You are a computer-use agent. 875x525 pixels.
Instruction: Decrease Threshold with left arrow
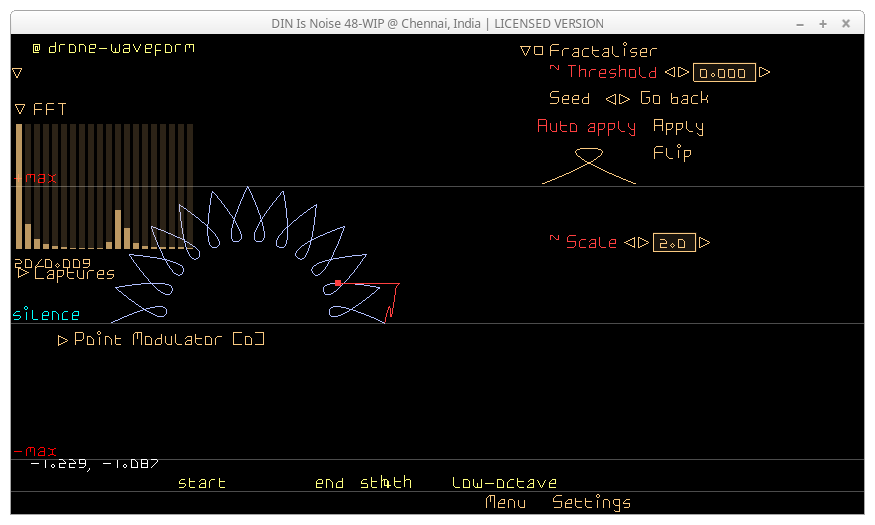[670, 72]
